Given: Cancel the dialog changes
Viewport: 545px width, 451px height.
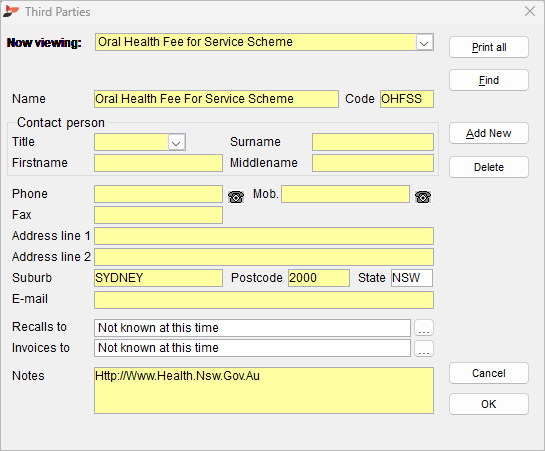Looking at the screenshot, I should (489, 373).
